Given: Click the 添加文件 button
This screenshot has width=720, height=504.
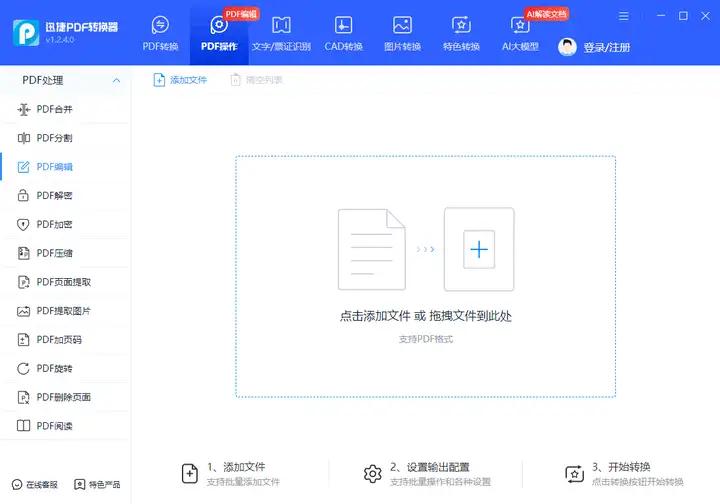Looking at the screenshot, I should [180, 80].
